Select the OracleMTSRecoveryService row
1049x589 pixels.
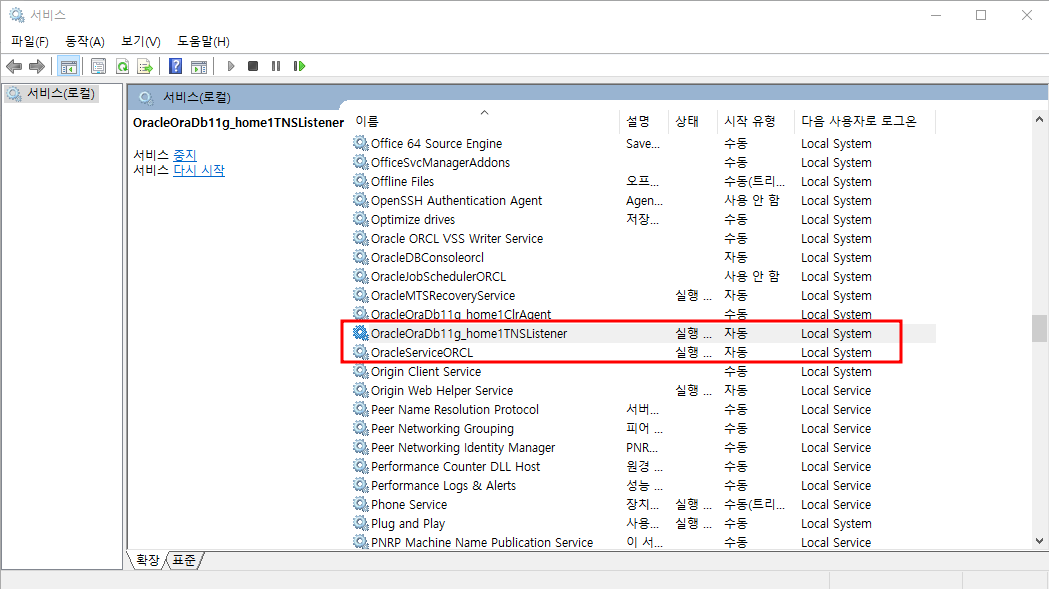(x=443, y=295)
